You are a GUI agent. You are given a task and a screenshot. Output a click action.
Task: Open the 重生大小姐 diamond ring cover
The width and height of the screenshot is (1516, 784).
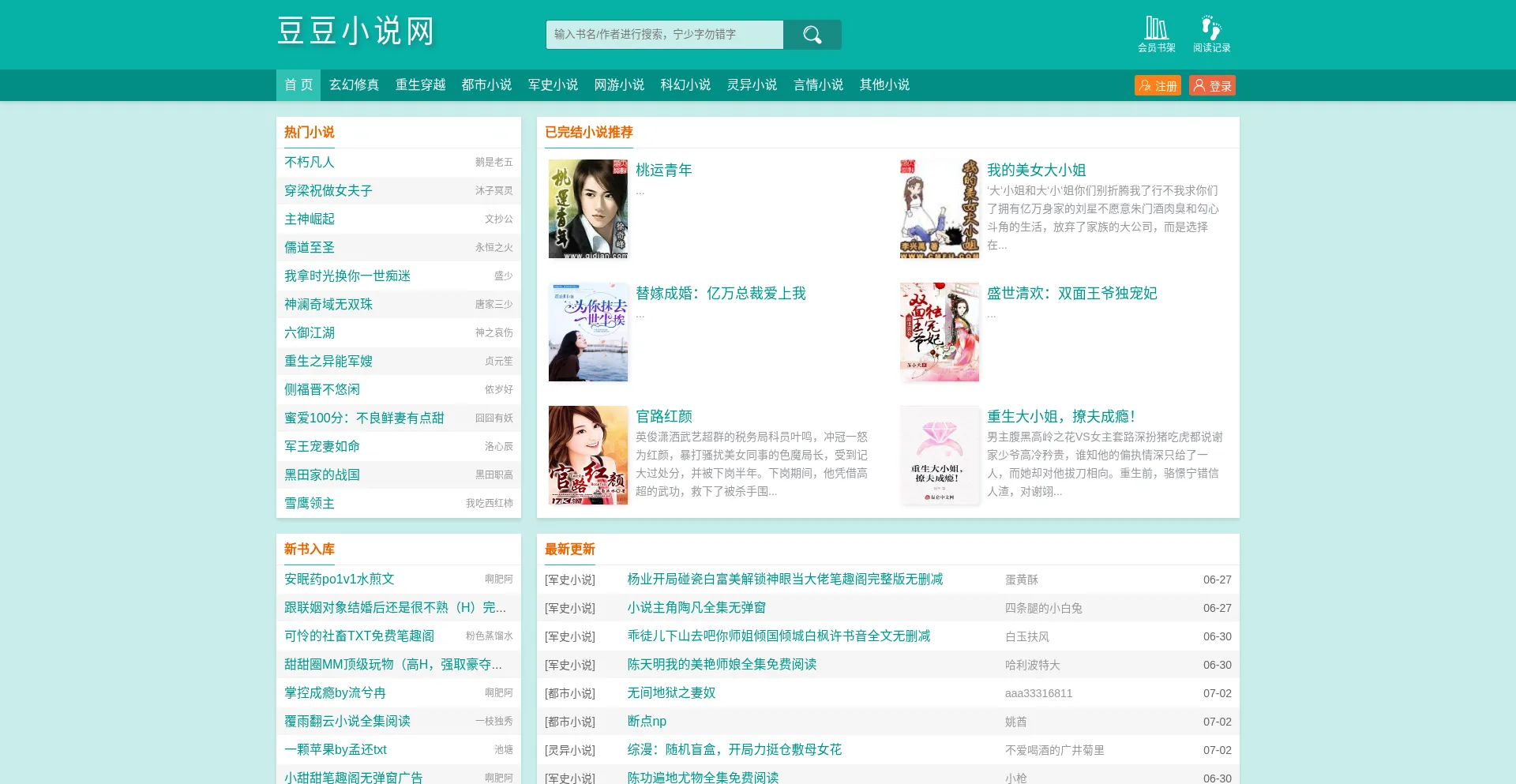point(940,456)
